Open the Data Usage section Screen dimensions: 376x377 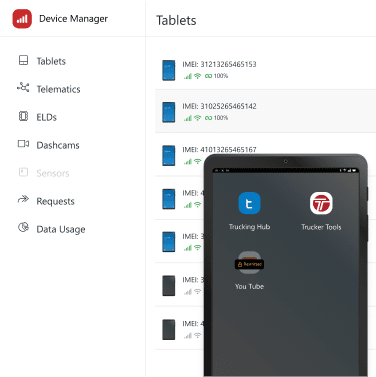point(61,229)
